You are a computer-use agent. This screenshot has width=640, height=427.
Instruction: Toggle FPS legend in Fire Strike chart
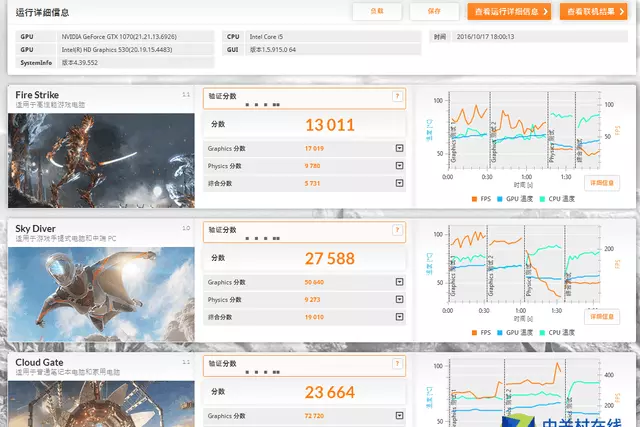pos(481,199)
